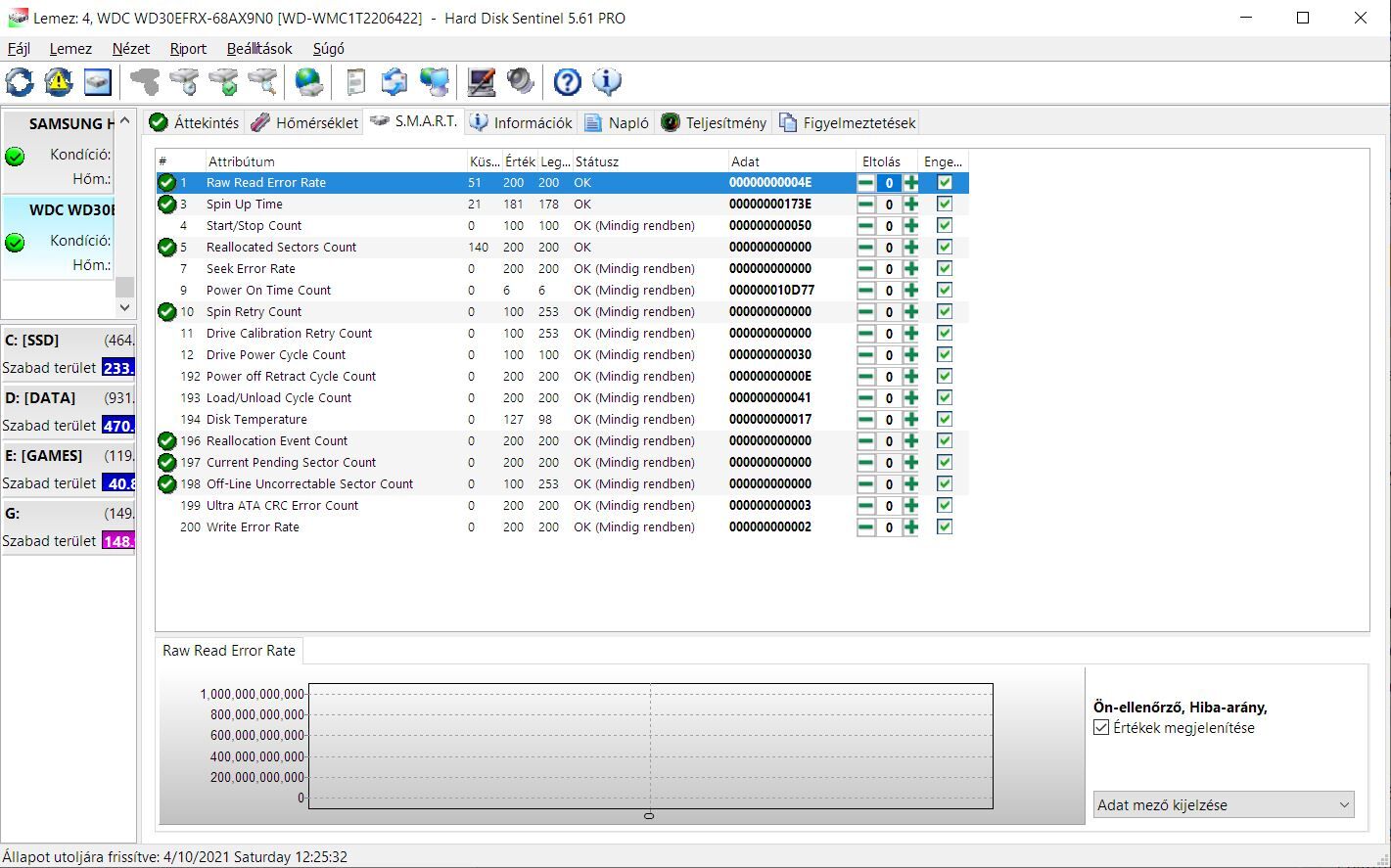Click C: [SSD] free space bar

(x=117, y=368)
